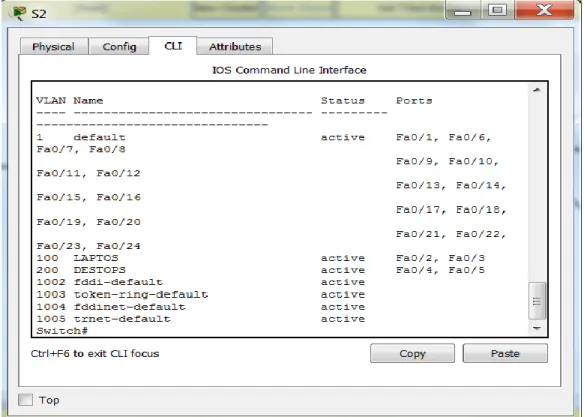Click the 'trnet-default' entry
584x417 pixels.
(122, 319)
